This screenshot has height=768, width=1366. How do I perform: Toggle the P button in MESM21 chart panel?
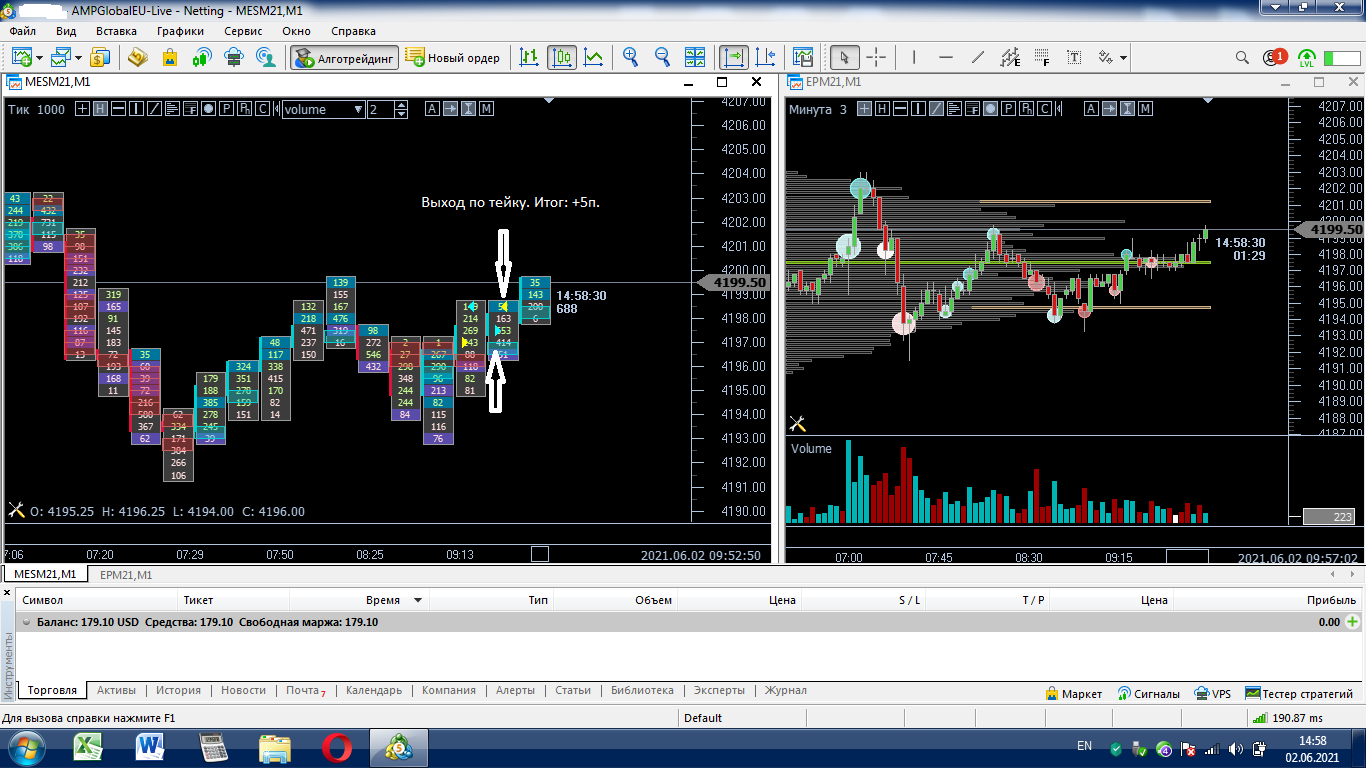(226, 109)
